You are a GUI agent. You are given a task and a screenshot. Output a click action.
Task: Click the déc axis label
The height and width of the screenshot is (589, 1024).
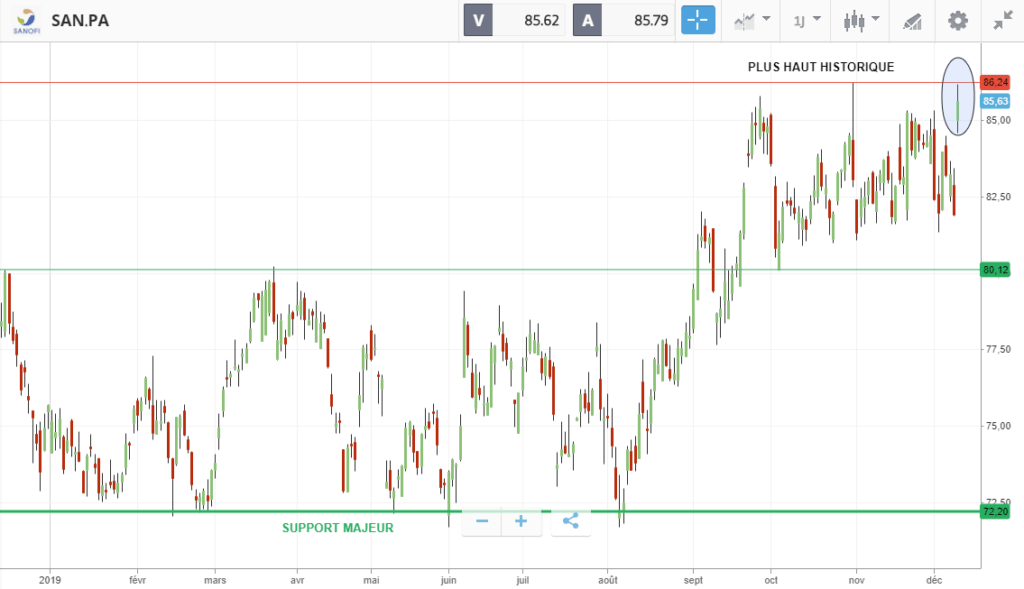tap(935, 580)
